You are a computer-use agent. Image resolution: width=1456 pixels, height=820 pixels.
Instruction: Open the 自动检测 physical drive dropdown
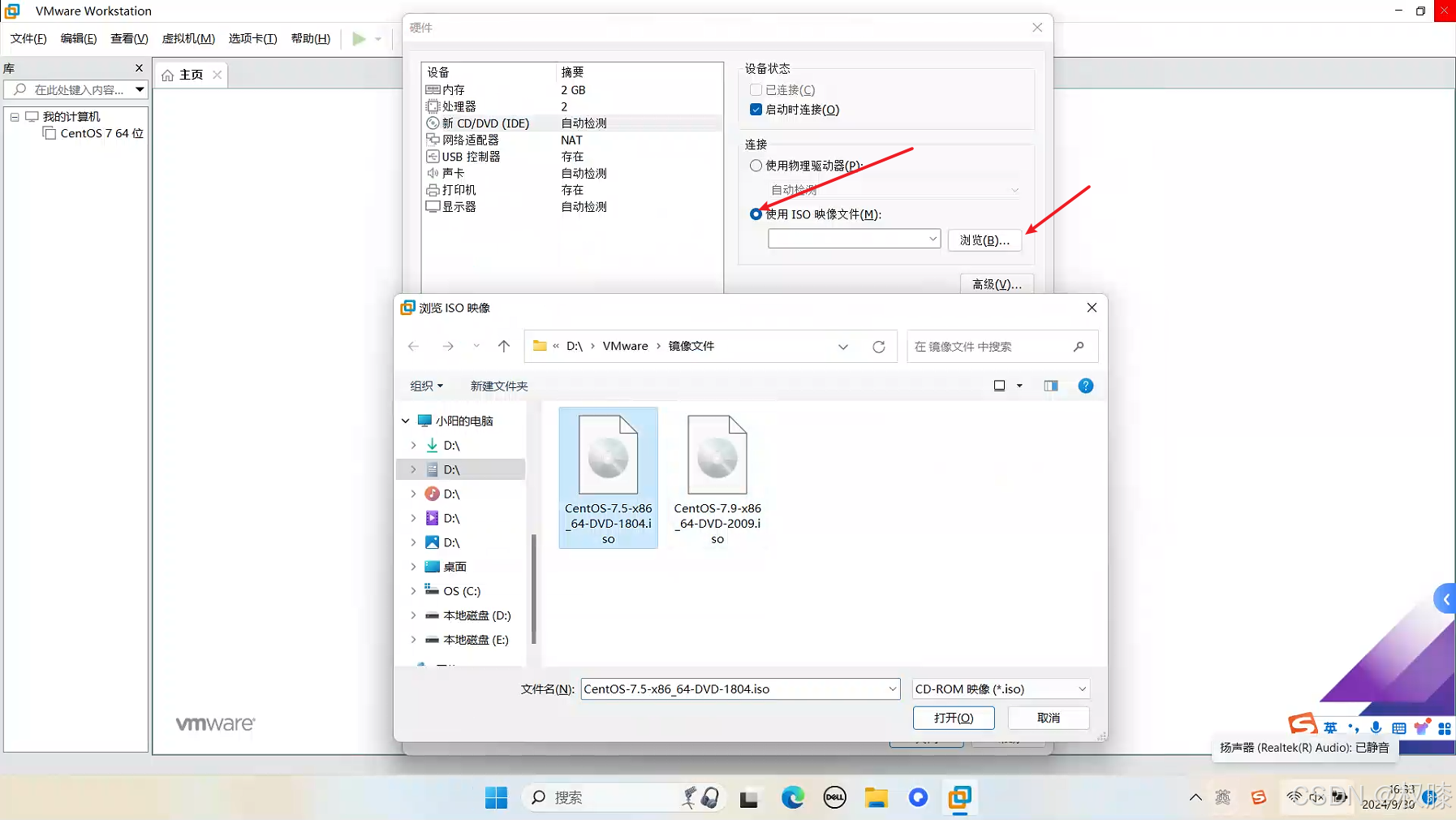coord(1014,190)
